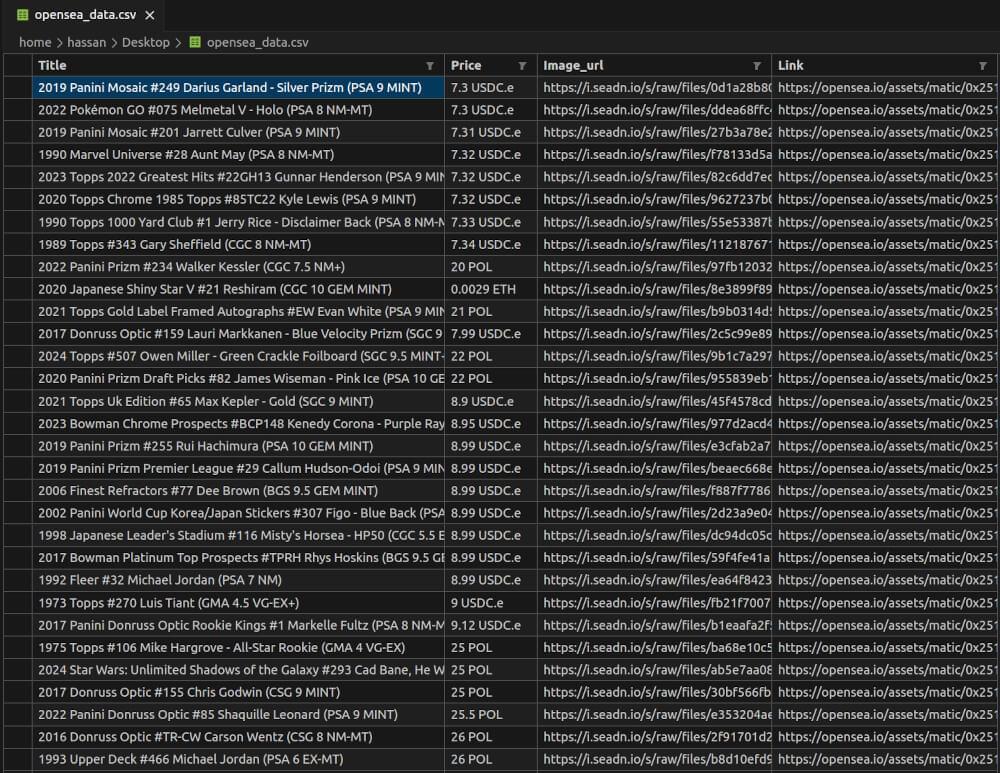Click the green CSV icon on the tab
Image resolution: width=1000 pixels, height=773 pixels.
pyautogui.click(x=22, y=16)
